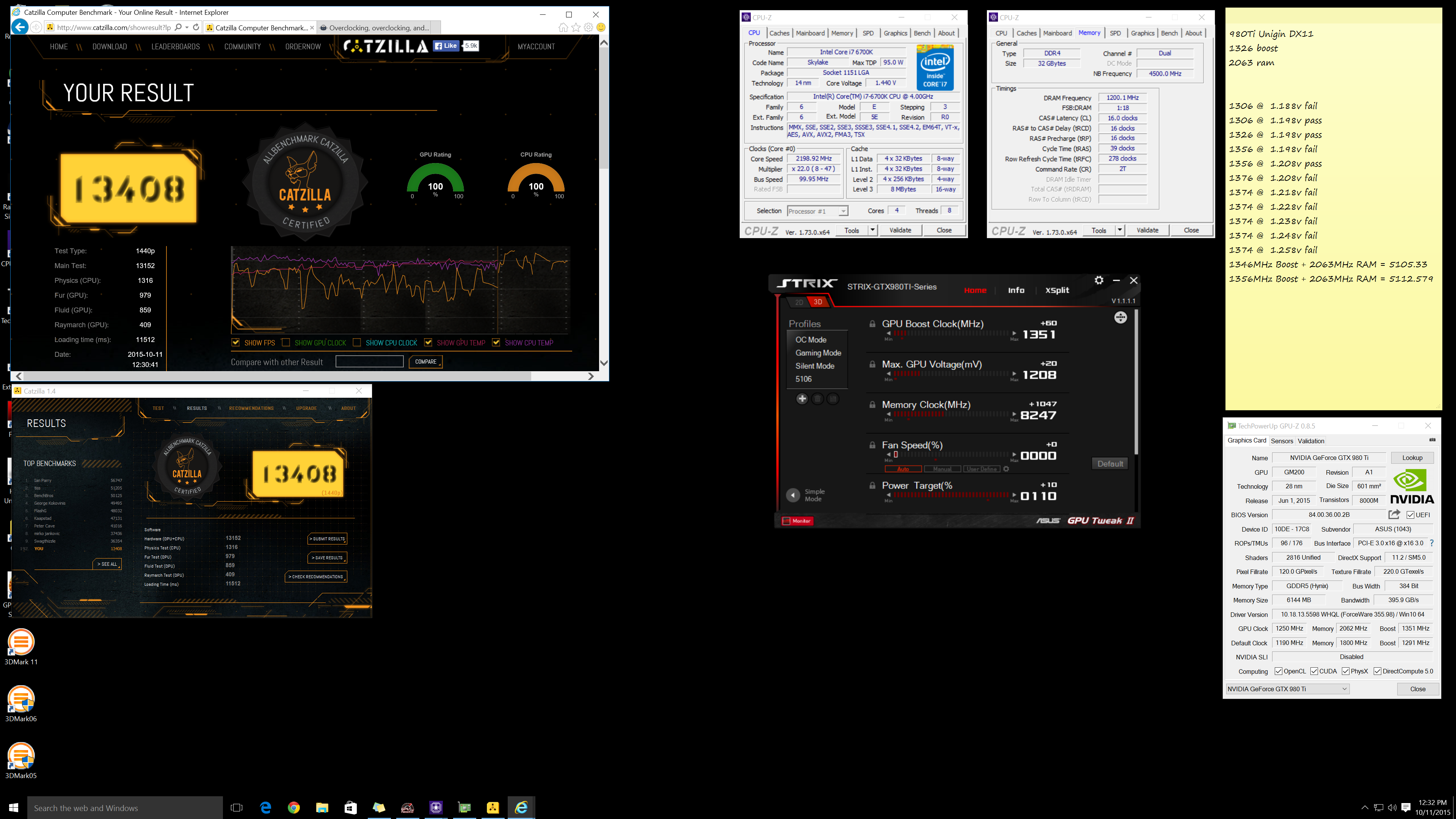Open GPU selection dropdown in GPU-Z
1456x819 pixels.
[x=1288, y=689]
